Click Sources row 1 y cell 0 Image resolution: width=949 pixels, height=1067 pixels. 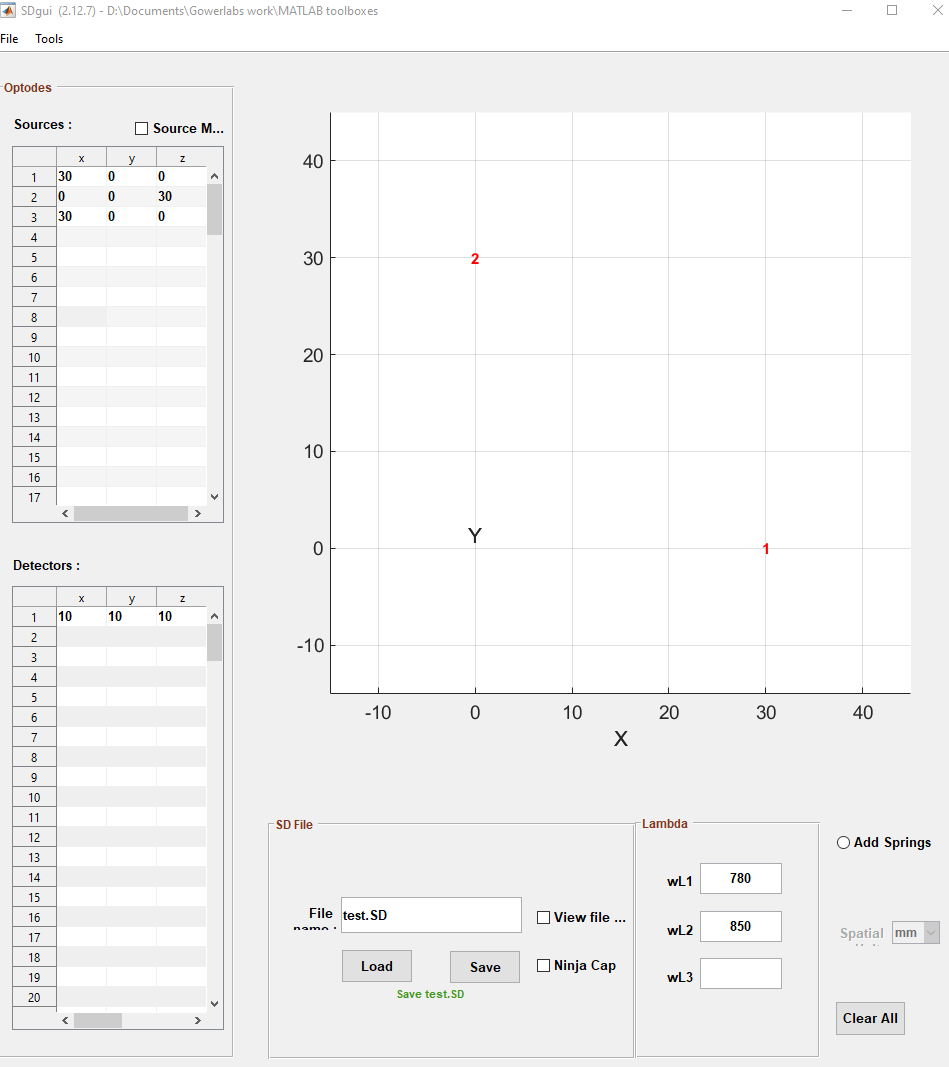tap(131, 176)
